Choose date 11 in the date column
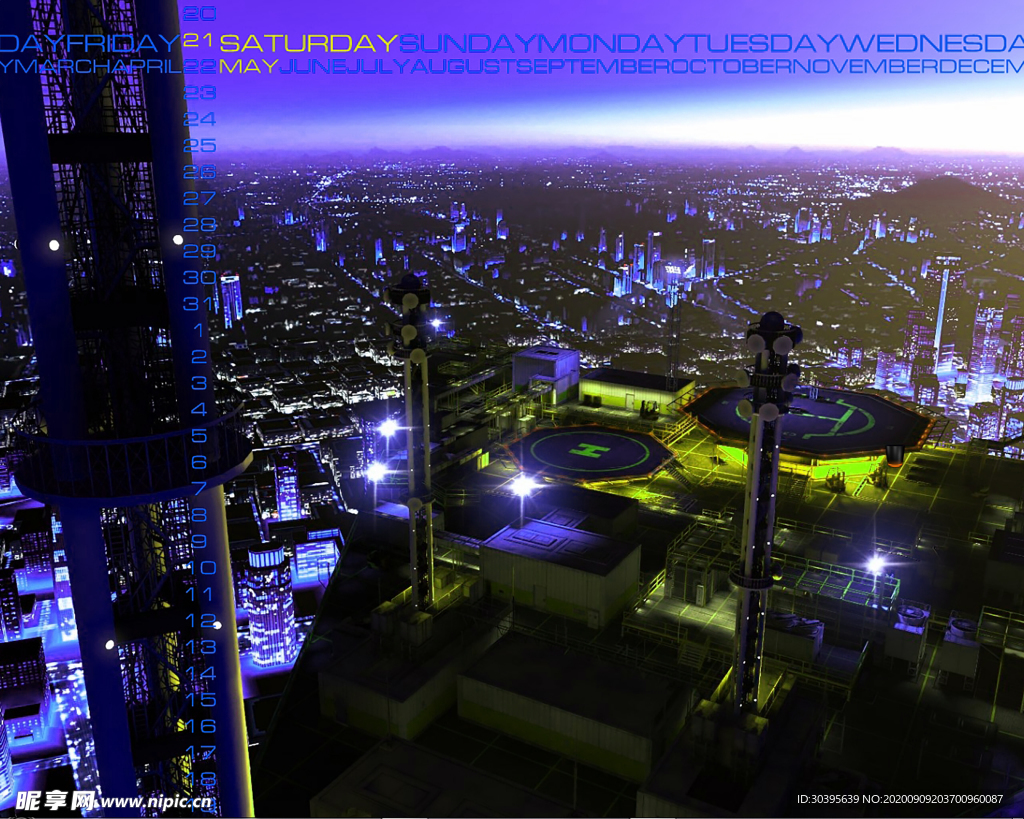Image resolution: width=1024 pixels, height=819 pixels. tap(200, 594)
